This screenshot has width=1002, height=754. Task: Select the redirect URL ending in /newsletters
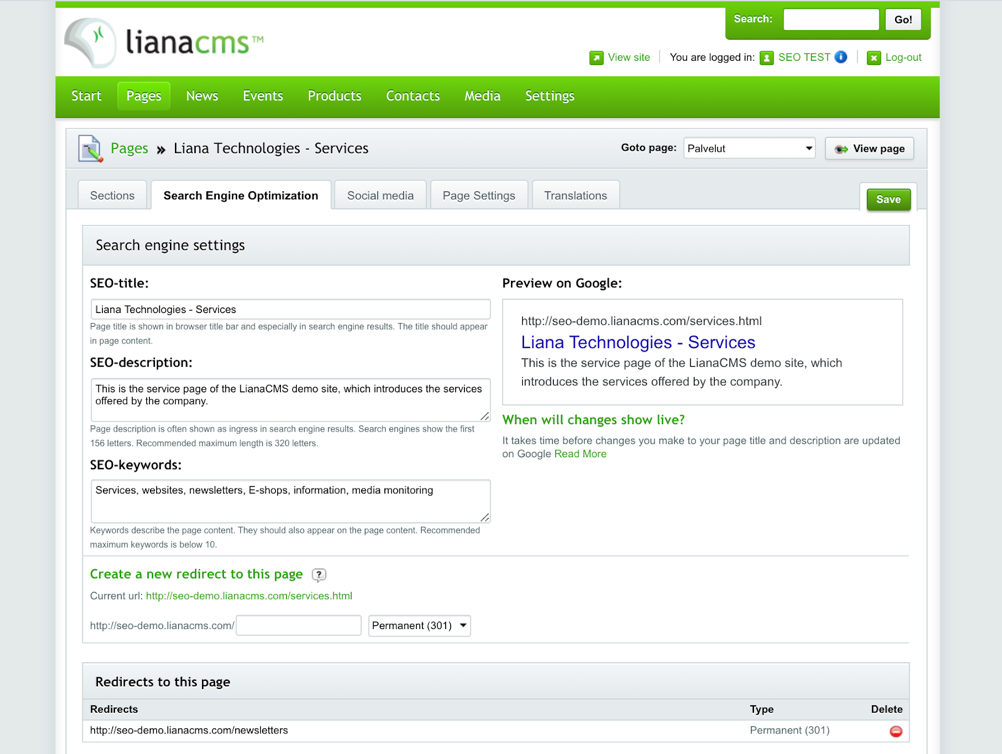(x=189, y=730)
